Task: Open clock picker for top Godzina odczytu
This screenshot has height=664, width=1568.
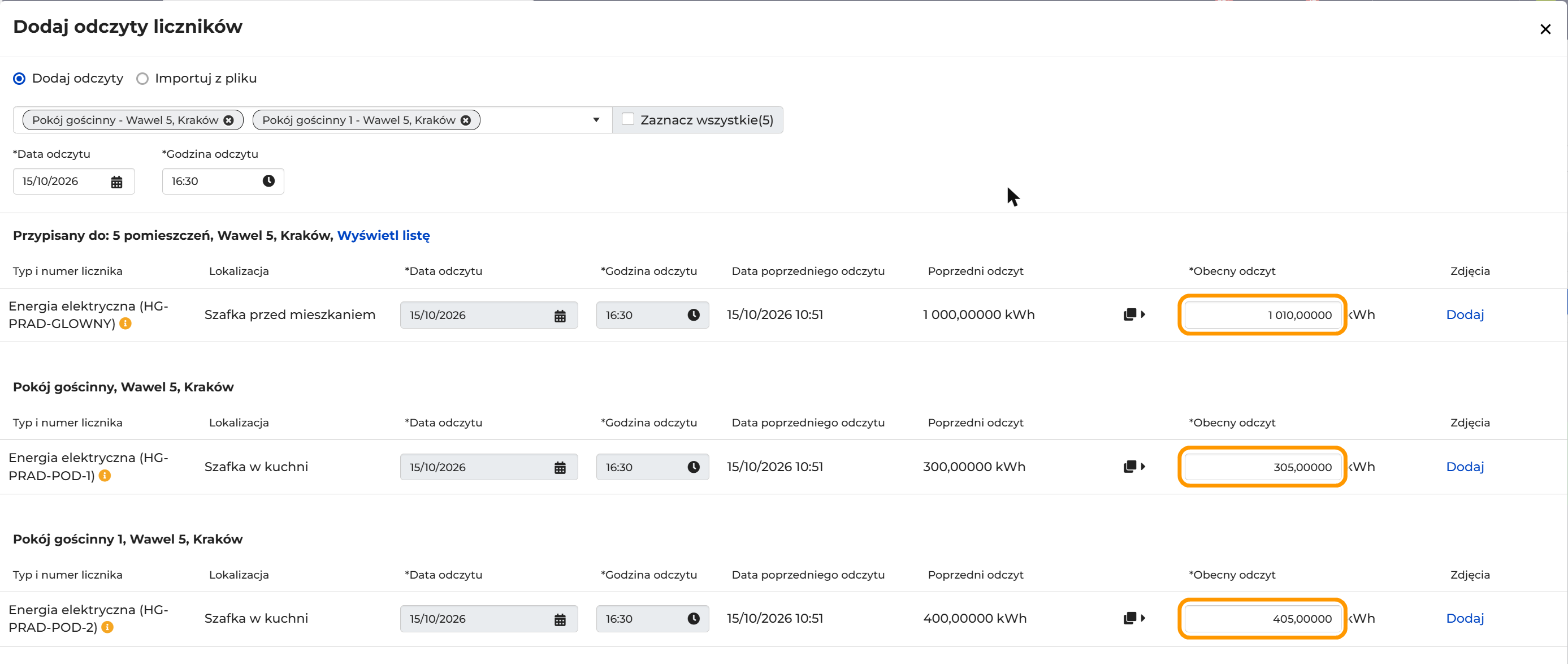Action: (269, 181)
